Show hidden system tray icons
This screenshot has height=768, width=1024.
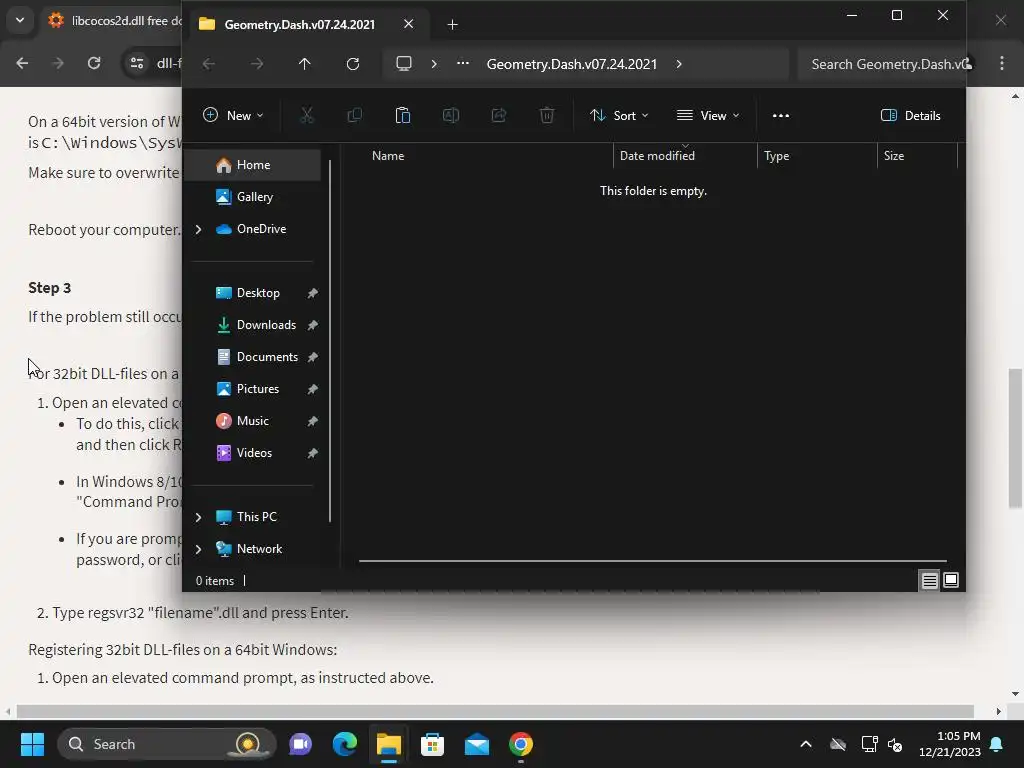(806, 744)
